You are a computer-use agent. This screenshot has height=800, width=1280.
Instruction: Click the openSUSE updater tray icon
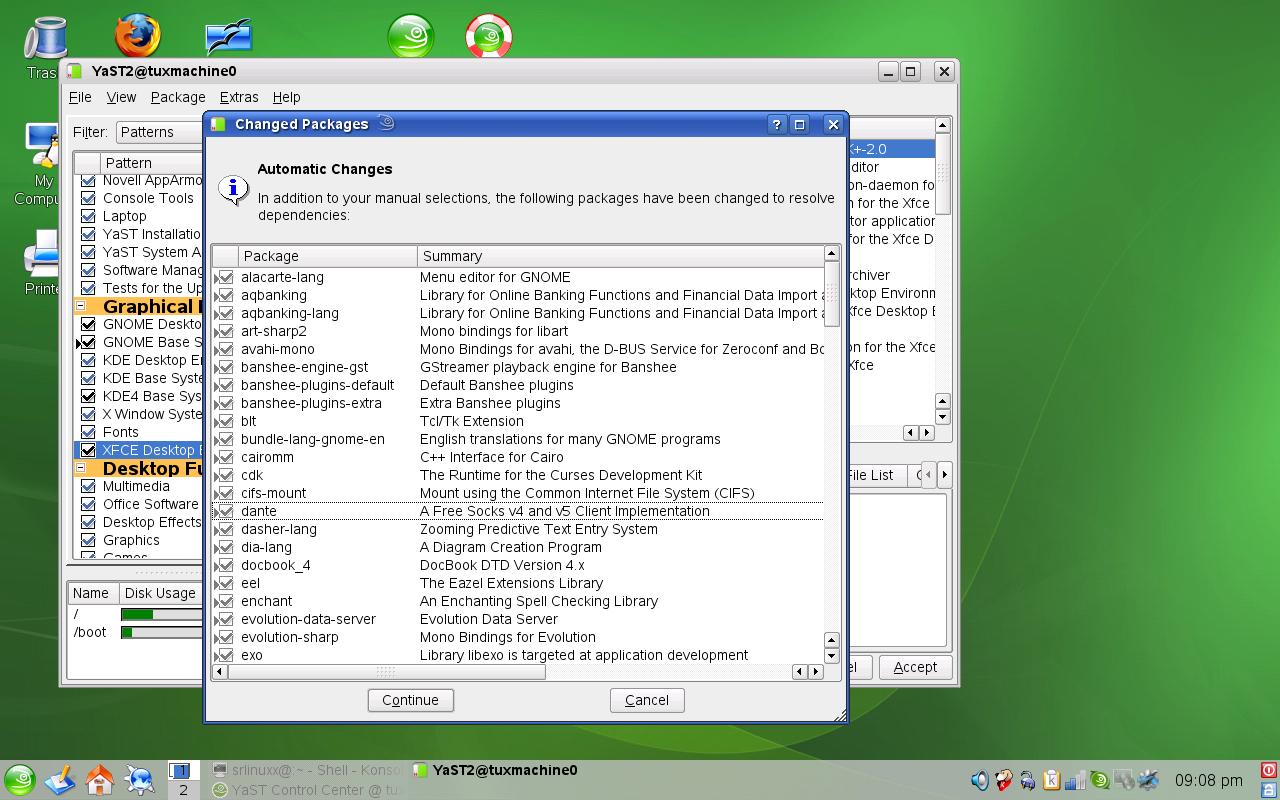coord(1099,780)
